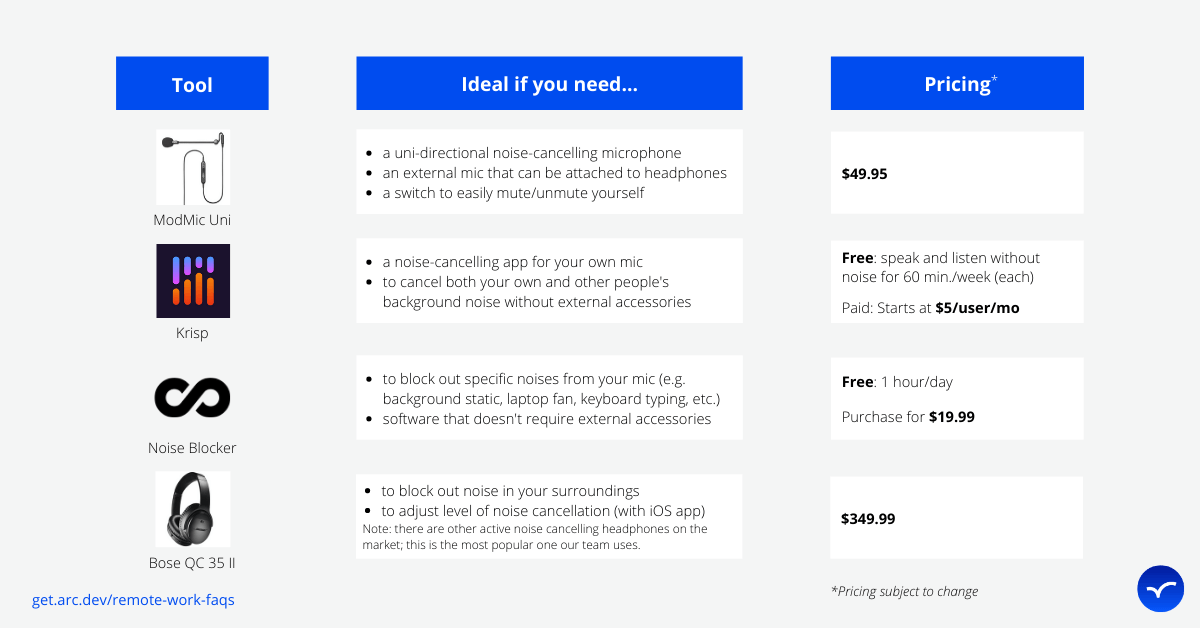Open the get.arc.dev/remote-work-faqs link
The height and width of the screenshot is (628, 1200).
[x=133, y=600]
